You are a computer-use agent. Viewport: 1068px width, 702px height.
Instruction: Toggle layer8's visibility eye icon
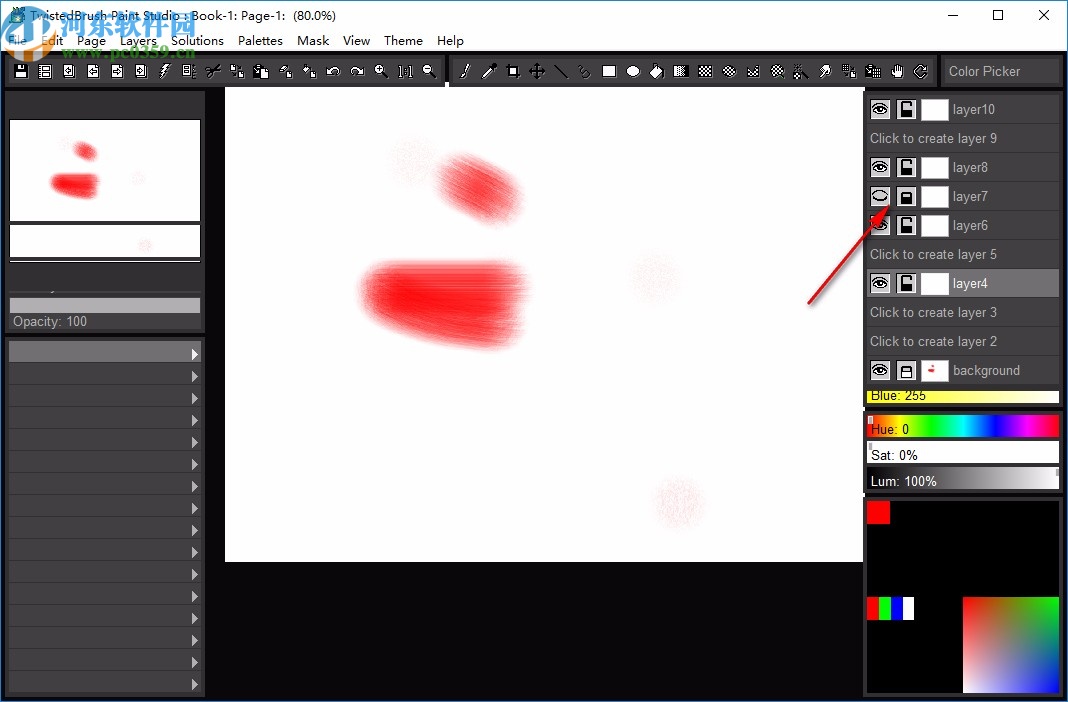pyautogui.click(x=880, y=167)
